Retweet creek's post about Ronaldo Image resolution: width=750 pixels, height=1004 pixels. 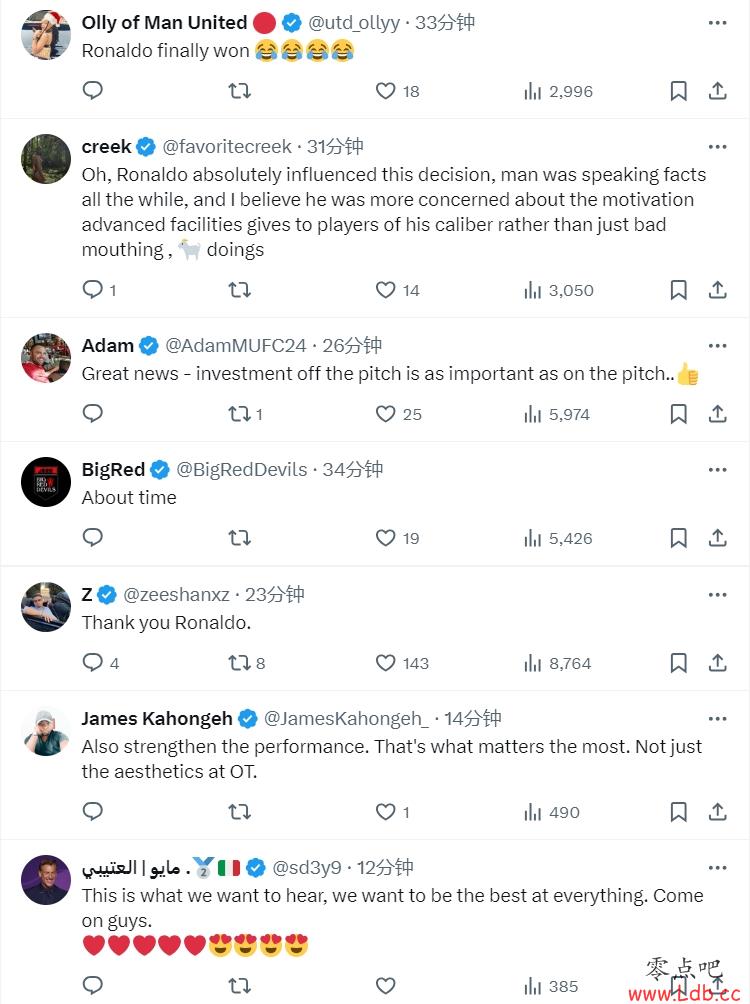(x=240, y=290)
